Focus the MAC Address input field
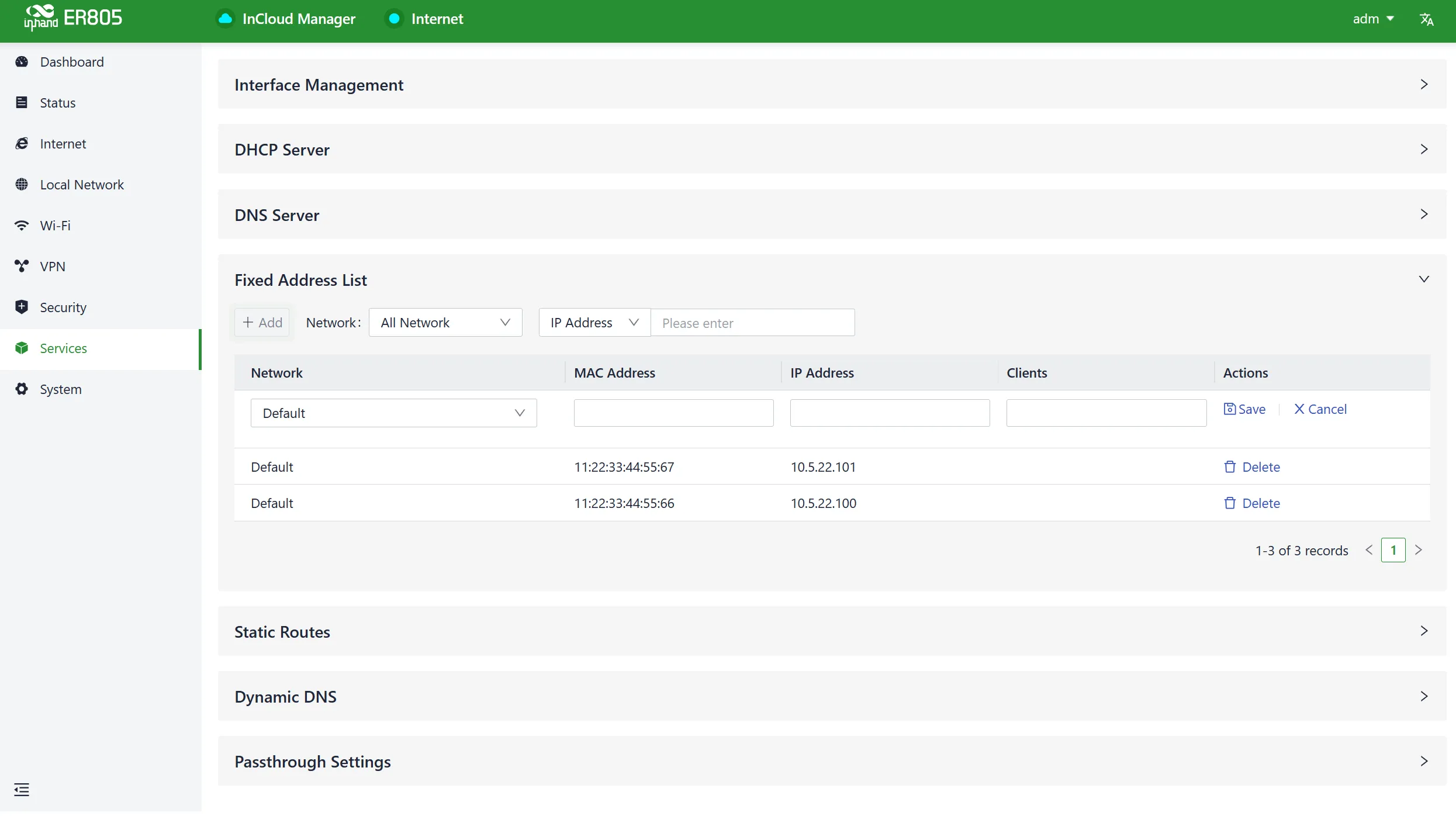The height and width of the screenshot is (816, 1456). pos(673,413)
